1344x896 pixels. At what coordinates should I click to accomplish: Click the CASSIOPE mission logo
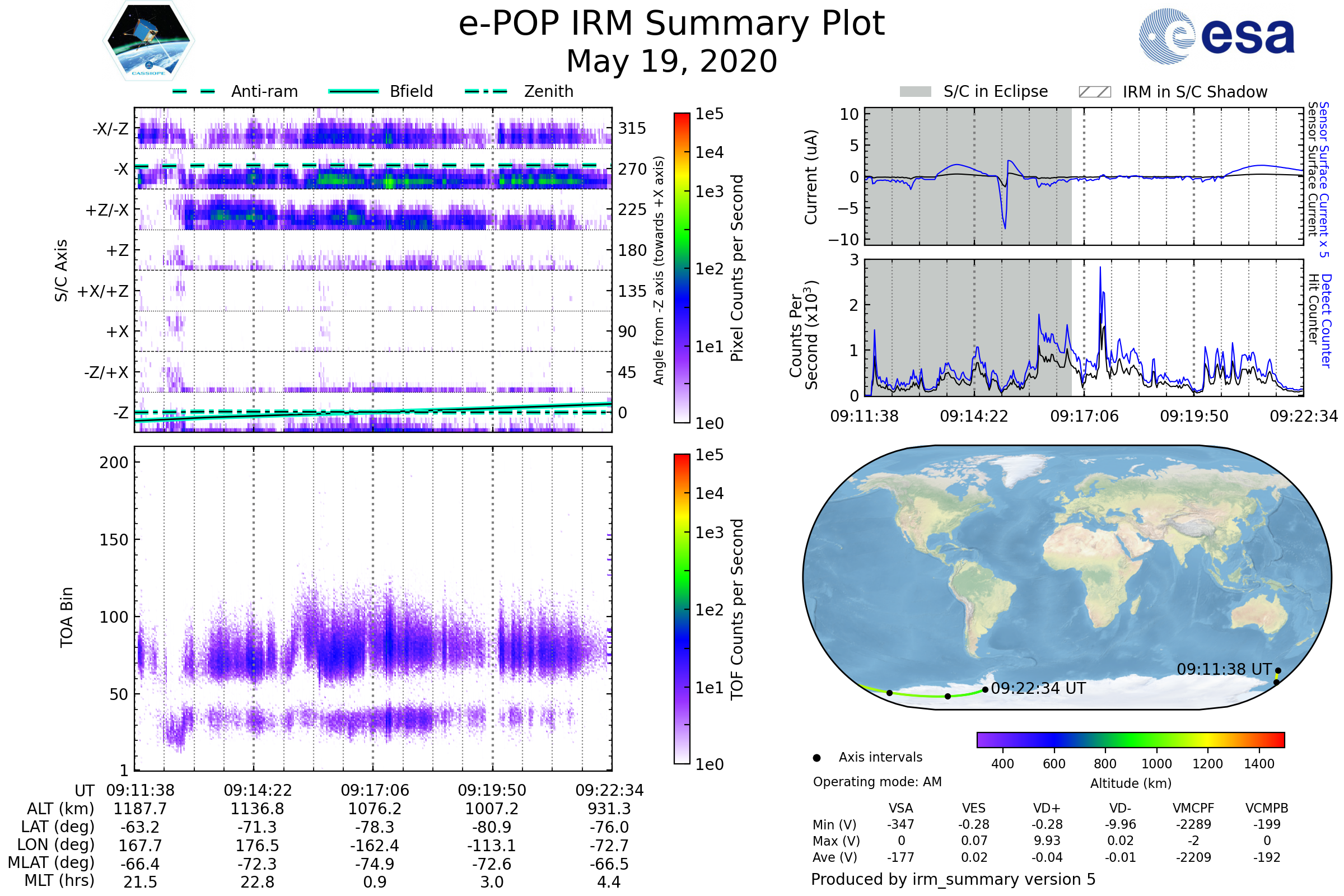[148, 41]
